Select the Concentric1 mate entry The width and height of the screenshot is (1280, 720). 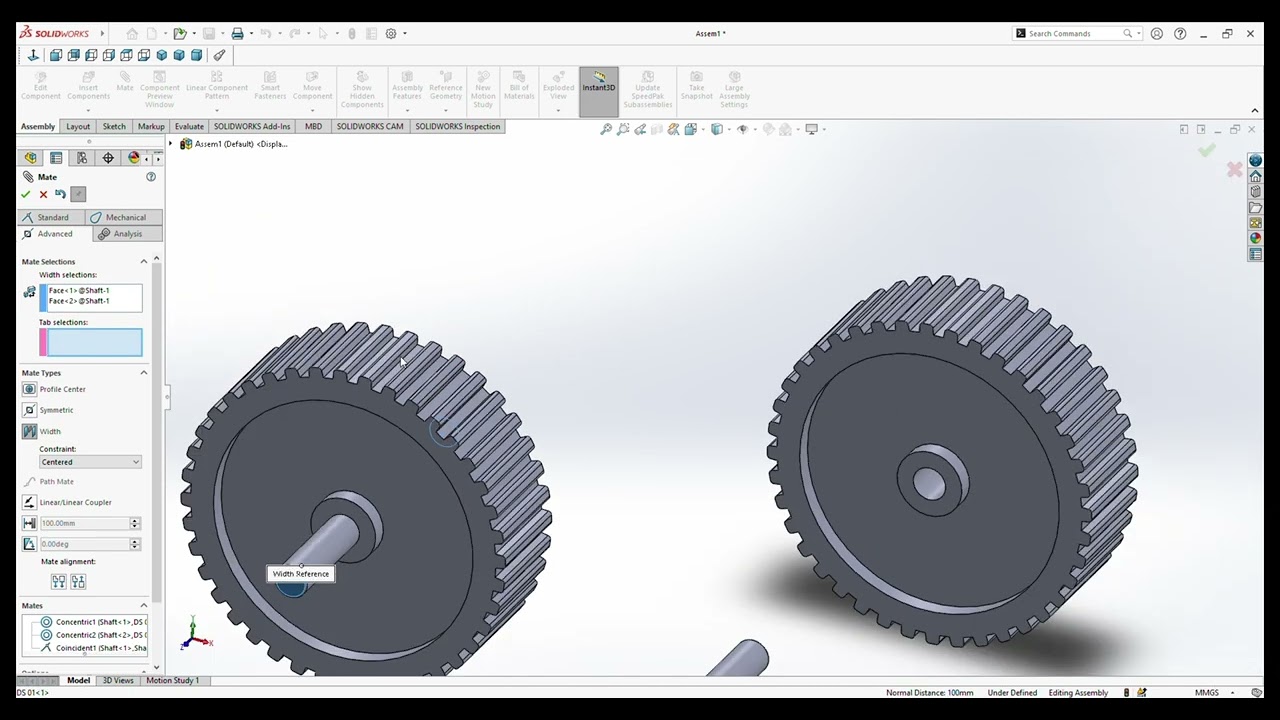point(93,622)
